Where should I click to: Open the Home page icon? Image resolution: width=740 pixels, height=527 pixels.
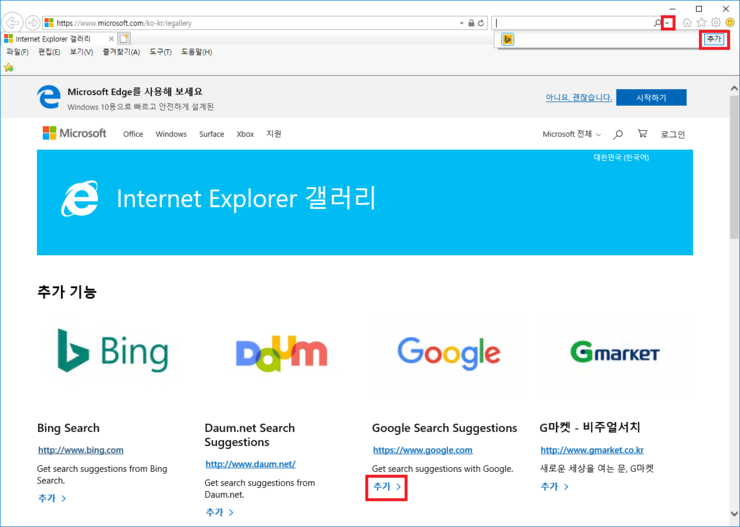(x=687, y=23)
